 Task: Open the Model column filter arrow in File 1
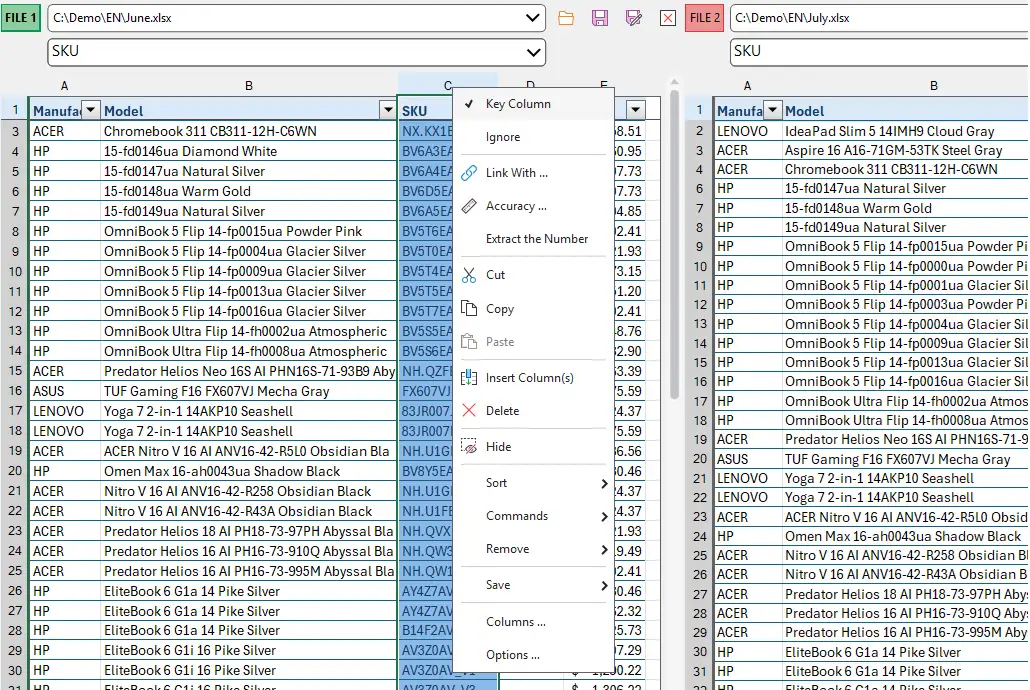tap(388, 110)
